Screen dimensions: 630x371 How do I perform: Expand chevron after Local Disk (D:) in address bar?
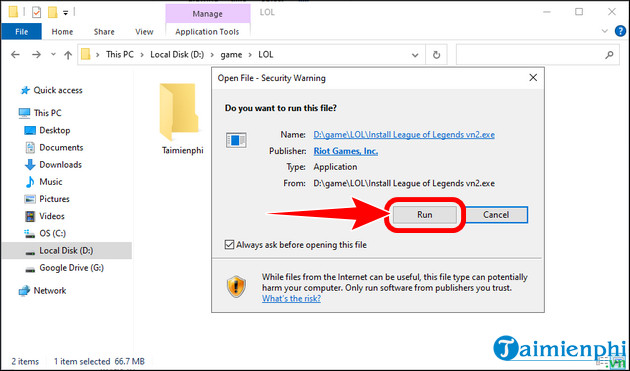pyautogui.click(x=212, y=55)
